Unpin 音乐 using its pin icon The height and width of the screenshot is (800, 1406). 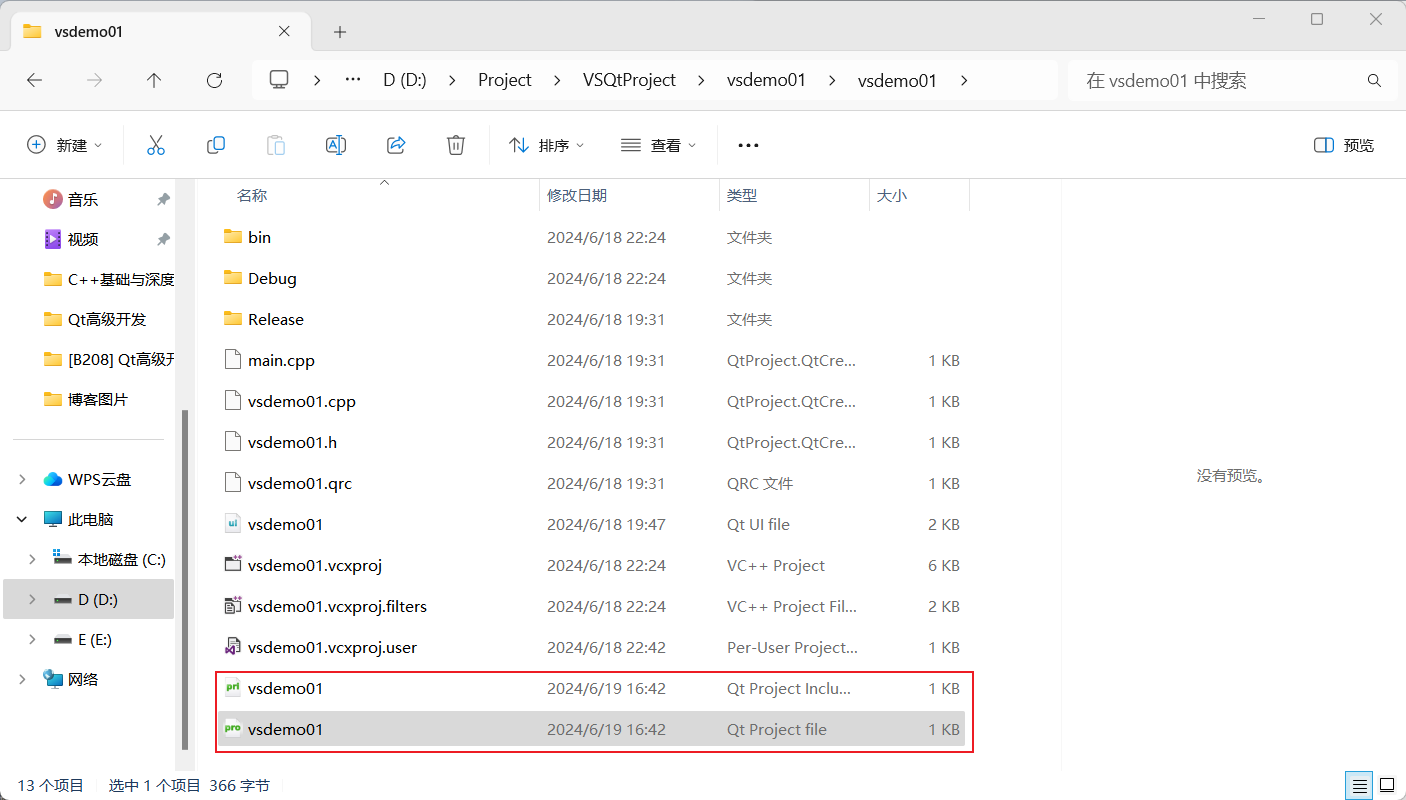[163, 200]
